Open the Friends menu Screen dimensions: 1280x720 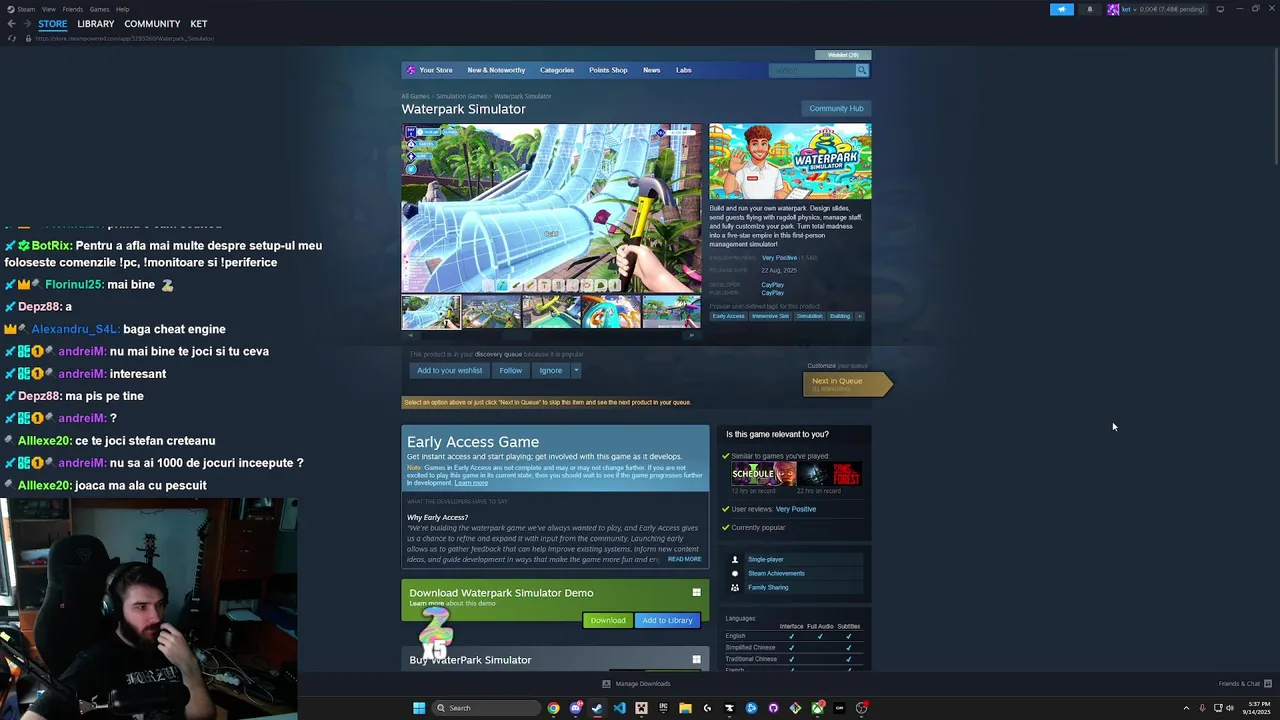click(x=72, y=9)
